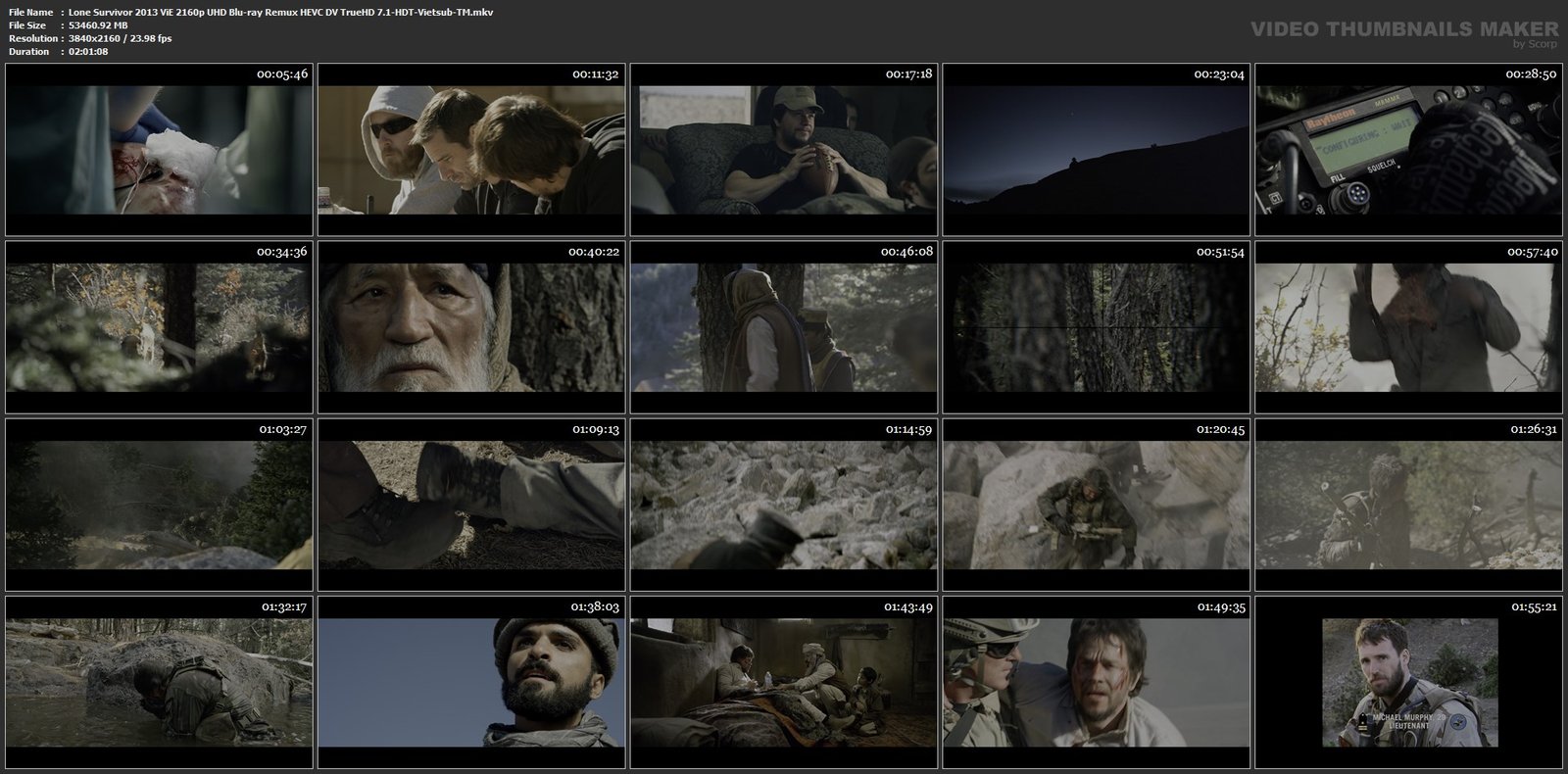Select the Michael Murphy portrait thumbnail at 01:55:21
Screen dimensions: 1568x774
tap(1409, 682)
